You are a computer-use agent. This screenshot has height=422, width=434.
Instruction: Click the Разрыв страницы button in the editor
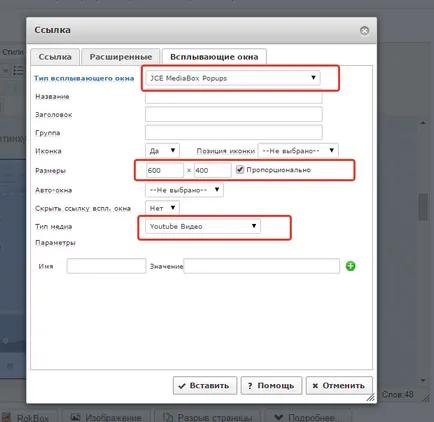[208, 417]
